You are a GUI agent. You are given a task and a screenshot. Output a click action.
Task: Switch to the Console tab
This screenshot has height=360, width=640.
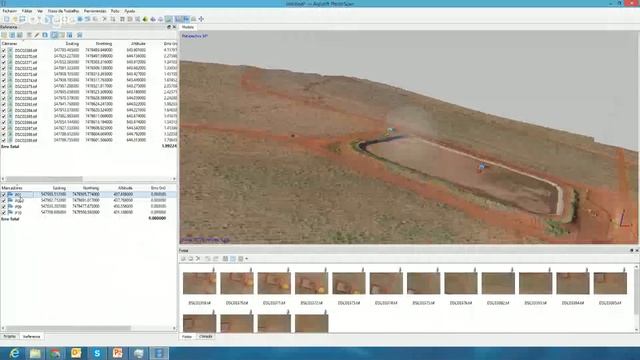point(206,336)
